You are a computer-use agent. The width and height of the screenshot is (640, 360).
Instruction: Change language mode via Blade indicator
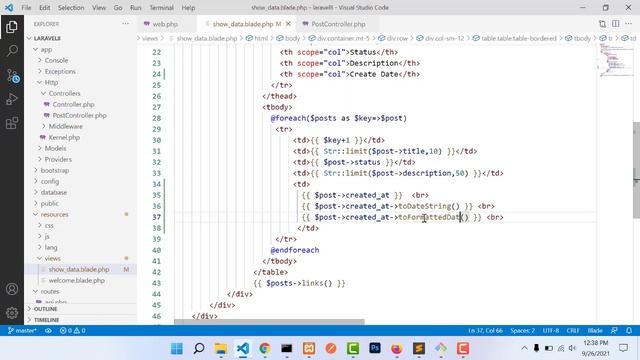point(595,331)
